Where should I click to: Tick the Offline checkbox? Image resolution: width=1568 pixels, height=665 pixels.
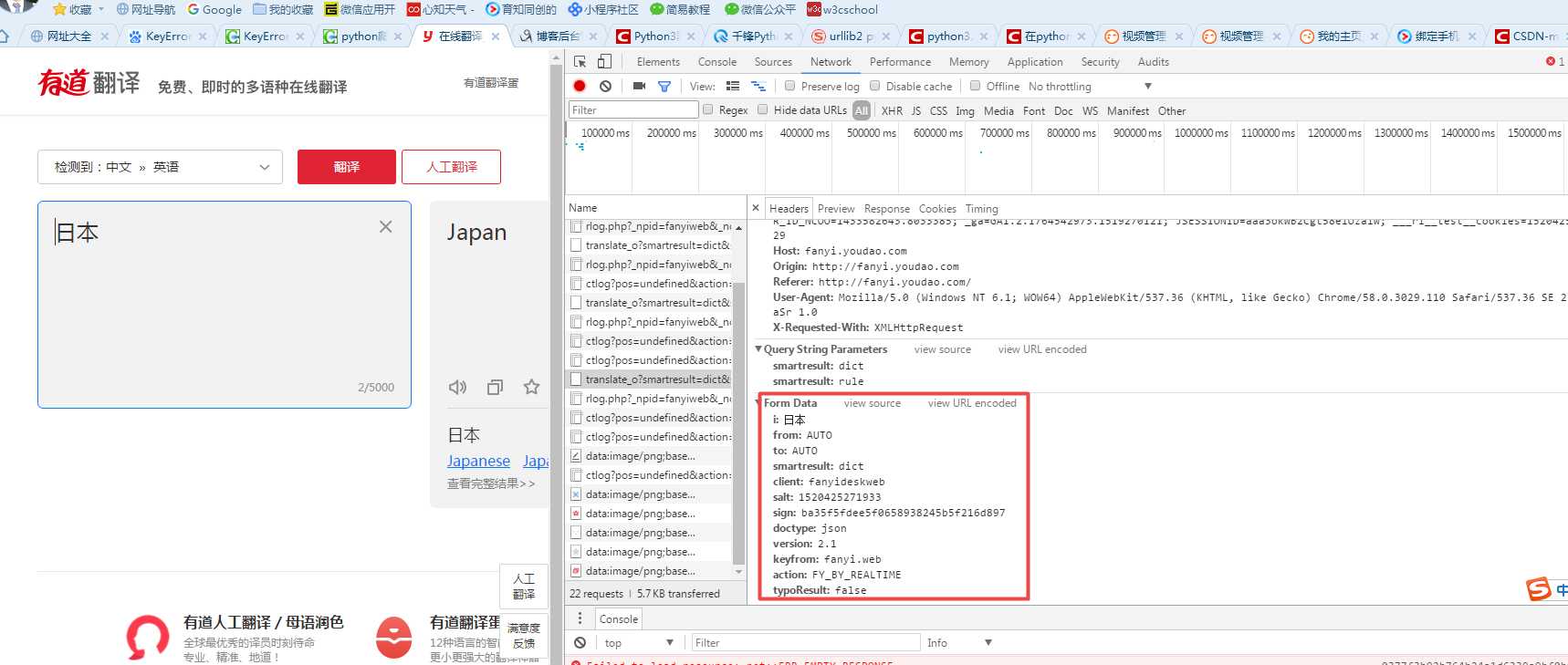(x=976, y=86)
